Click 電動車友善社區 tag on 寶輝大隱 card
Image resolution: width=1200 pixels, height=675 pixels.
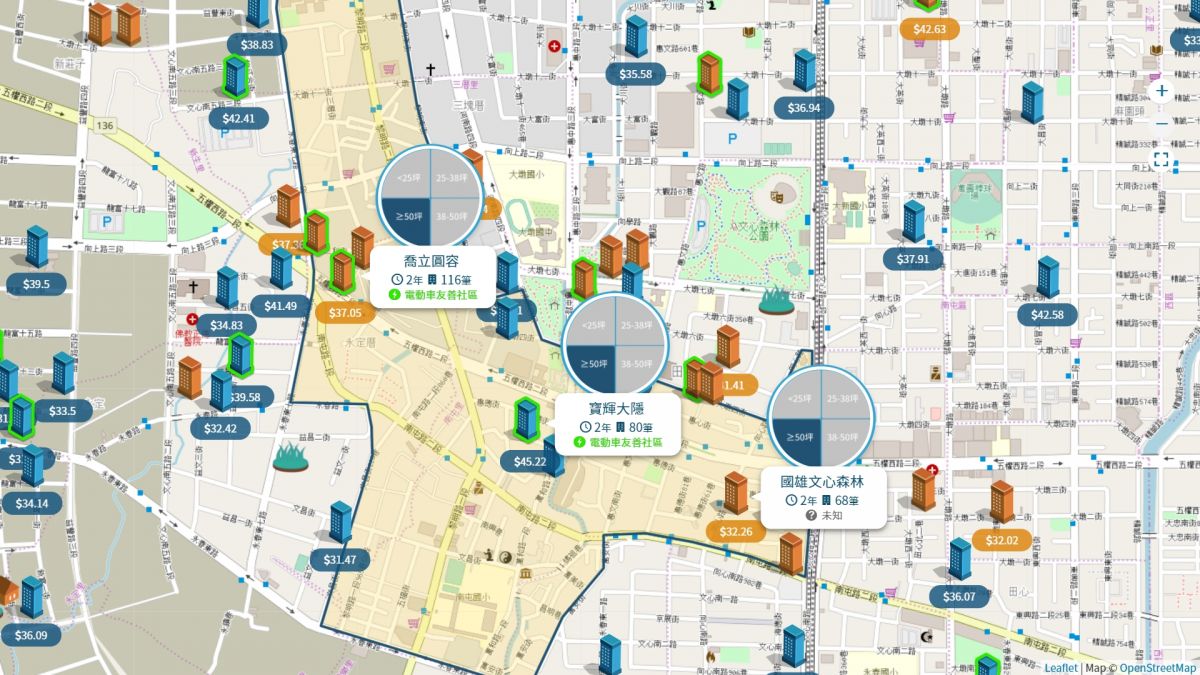(620, 442)
